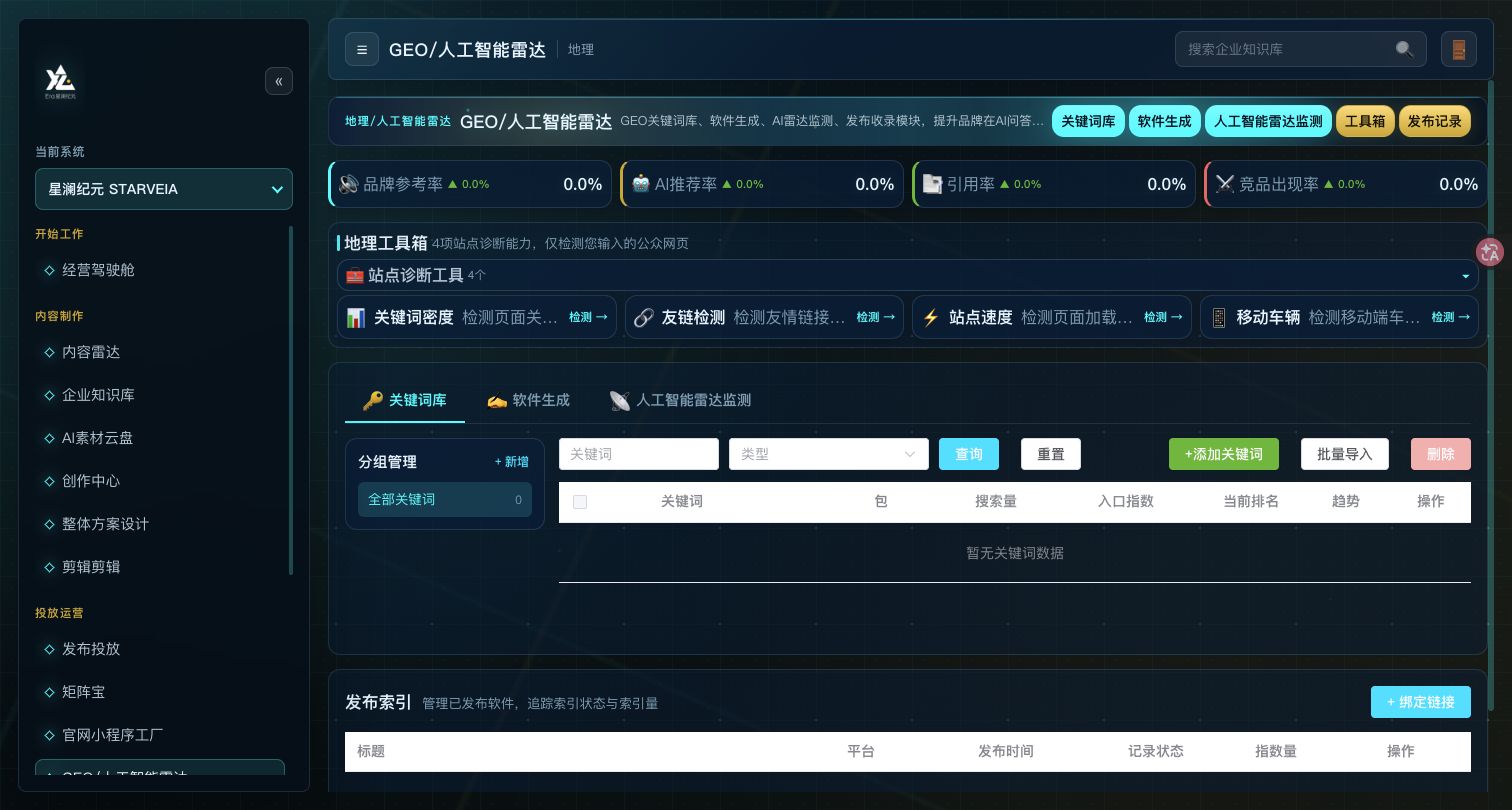The width and height of the screenshot is (1512, 810).
Task: Click the toolbox icon beside 站点诊断工具
Action: pyautogui.click(x=355, y=275)
